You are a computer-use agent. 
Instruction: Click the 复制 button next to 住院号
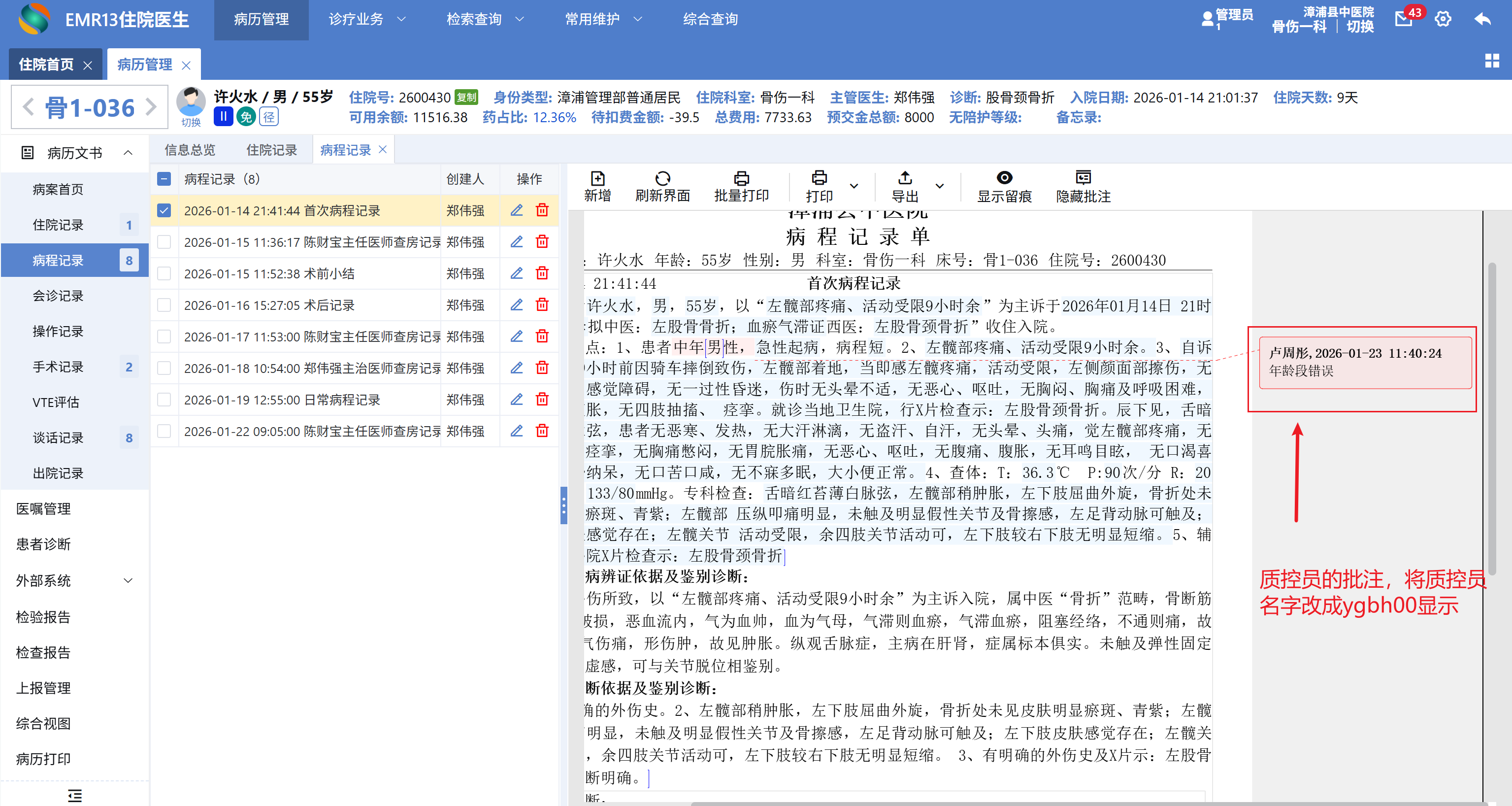pyautogui.click(x=466, y=98)
